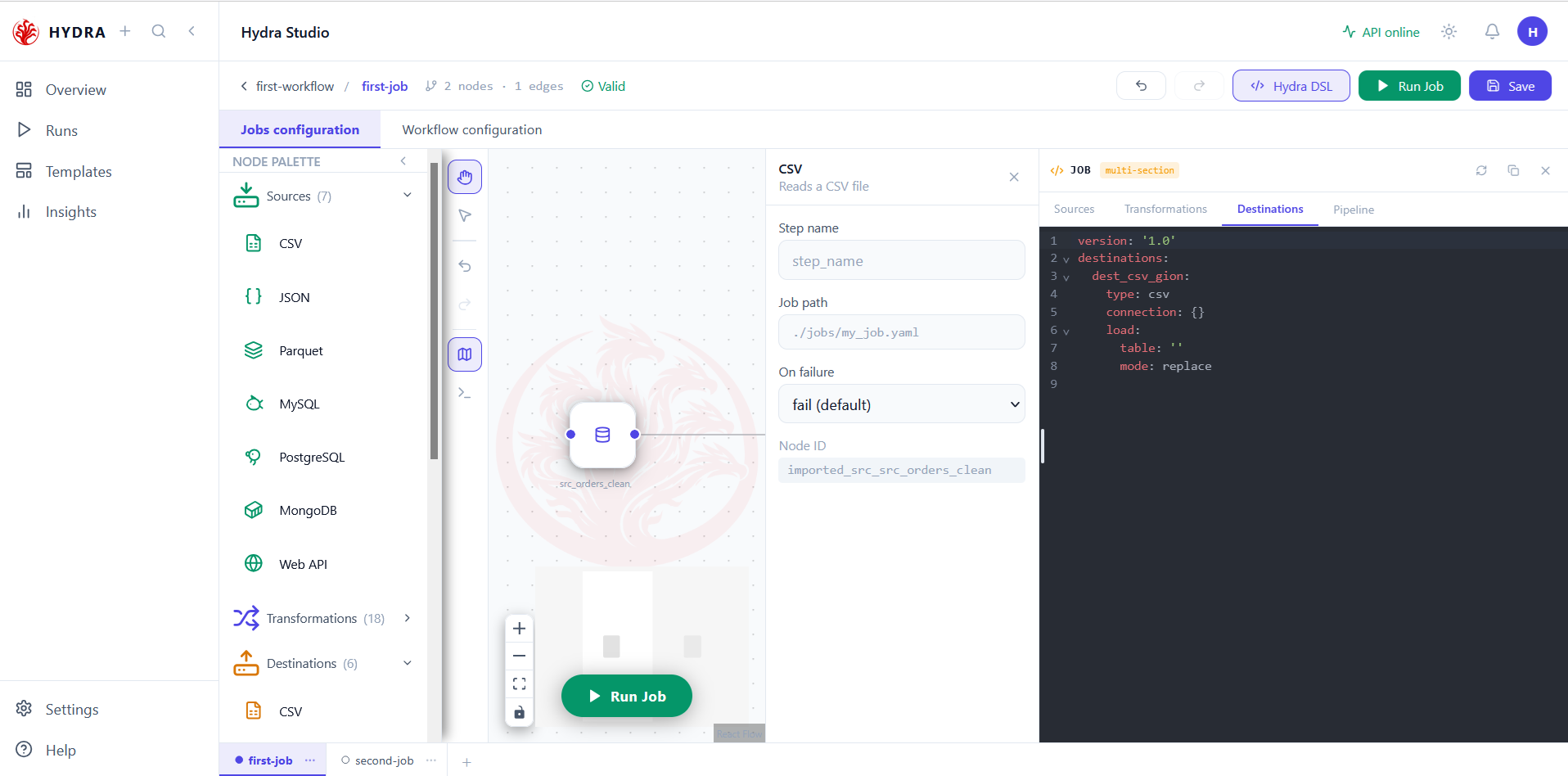Go back using the first-workflow breadcrumb
Screen dimensions: 1568x776
tap(287, 86)
